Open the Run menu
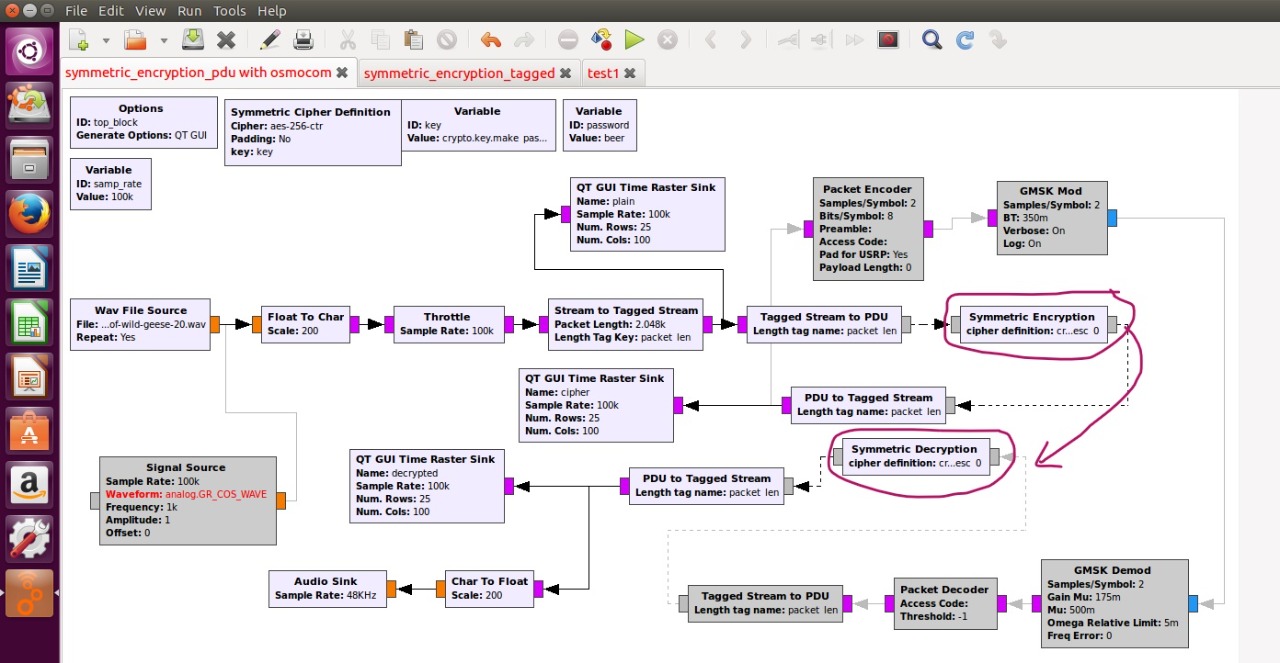The width and height of the screenshot is (1280, 663). coord(189,11)
